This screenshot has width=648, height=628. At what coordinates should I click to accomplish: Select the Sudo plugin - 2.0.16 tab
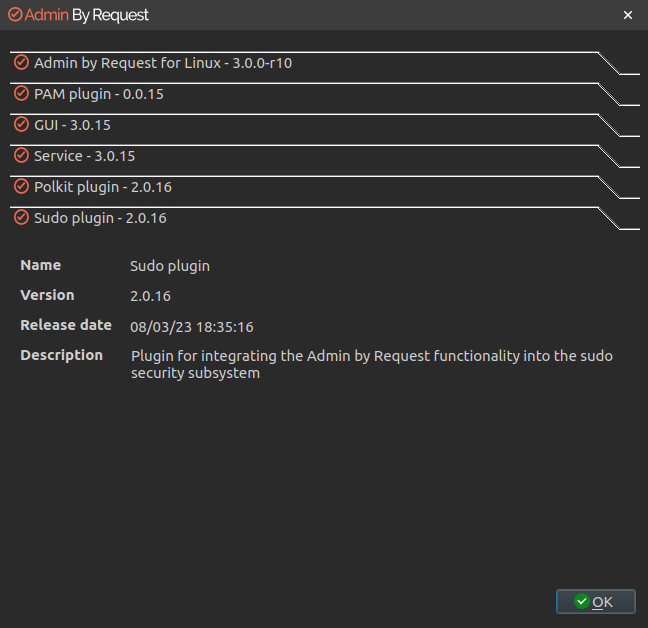pos(324,218)
